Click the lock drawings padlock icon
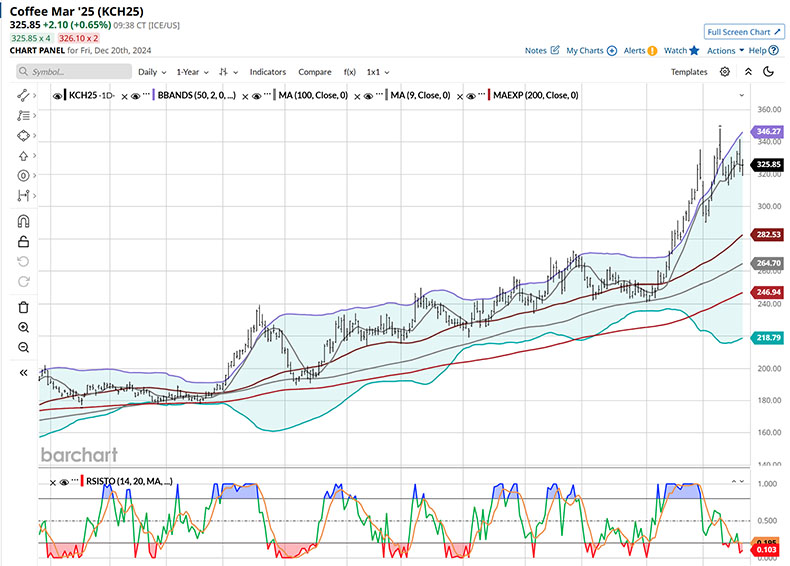 pos(23,241)
